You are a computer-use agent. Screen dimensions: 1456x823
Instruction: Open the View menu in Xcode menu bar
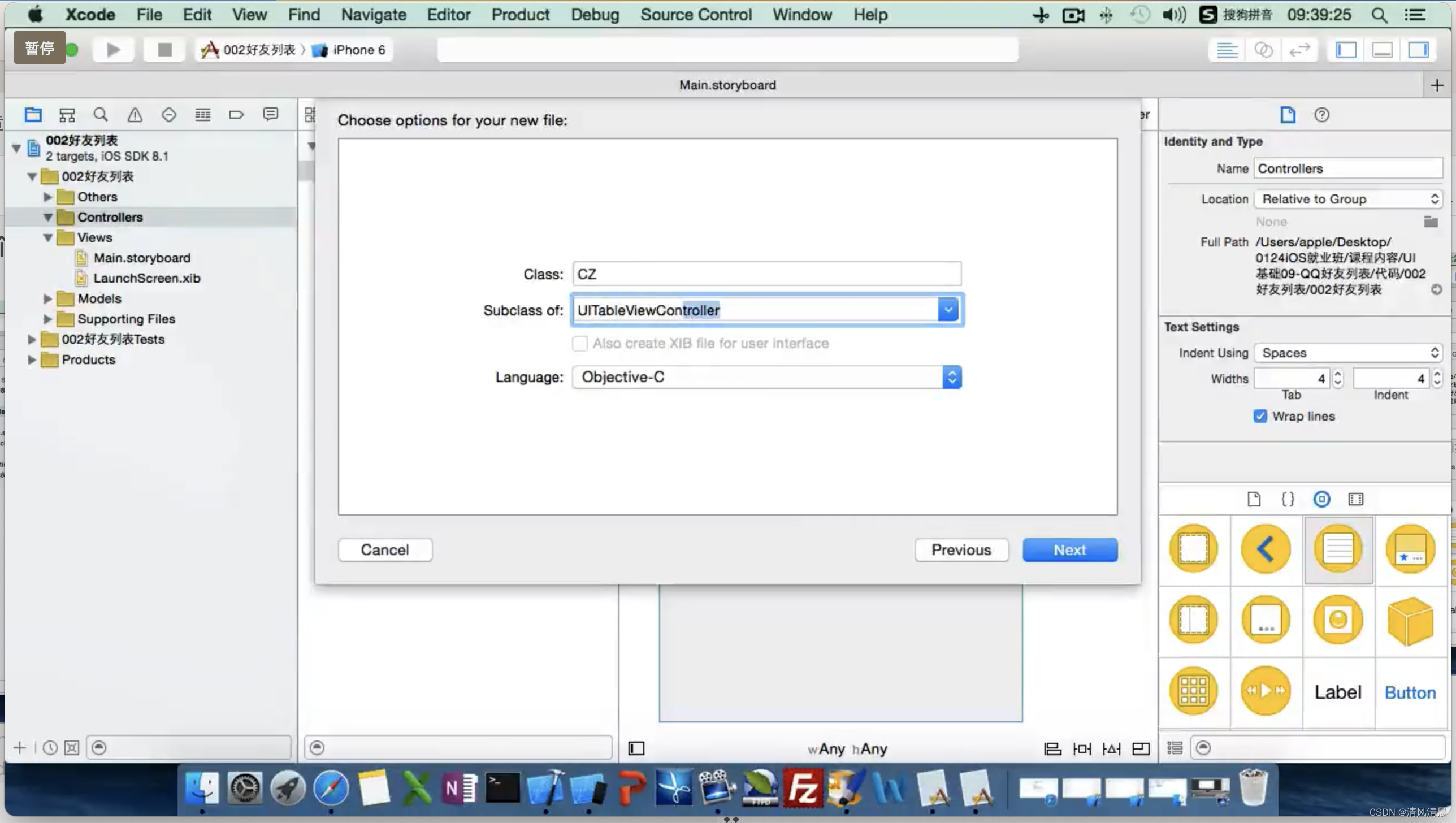point(249,14)
